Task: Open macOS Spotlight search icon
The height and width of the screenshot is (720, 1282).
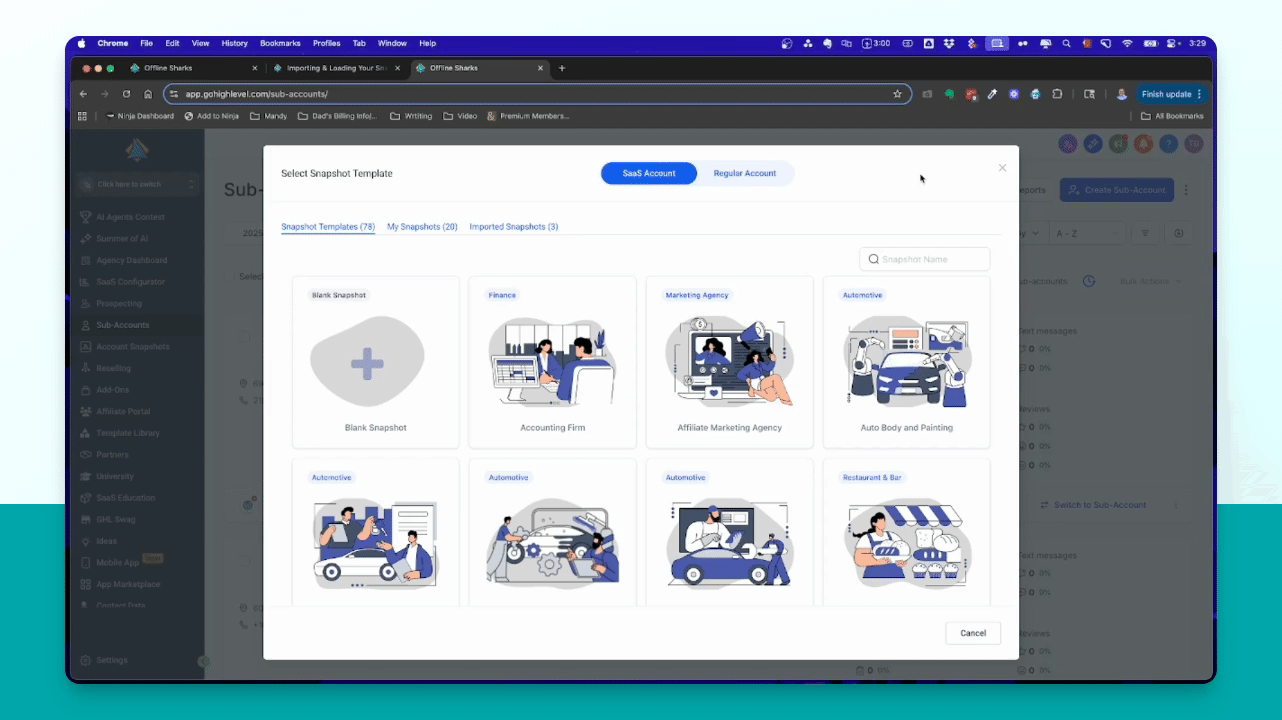Action: (x=1067, y=44)
